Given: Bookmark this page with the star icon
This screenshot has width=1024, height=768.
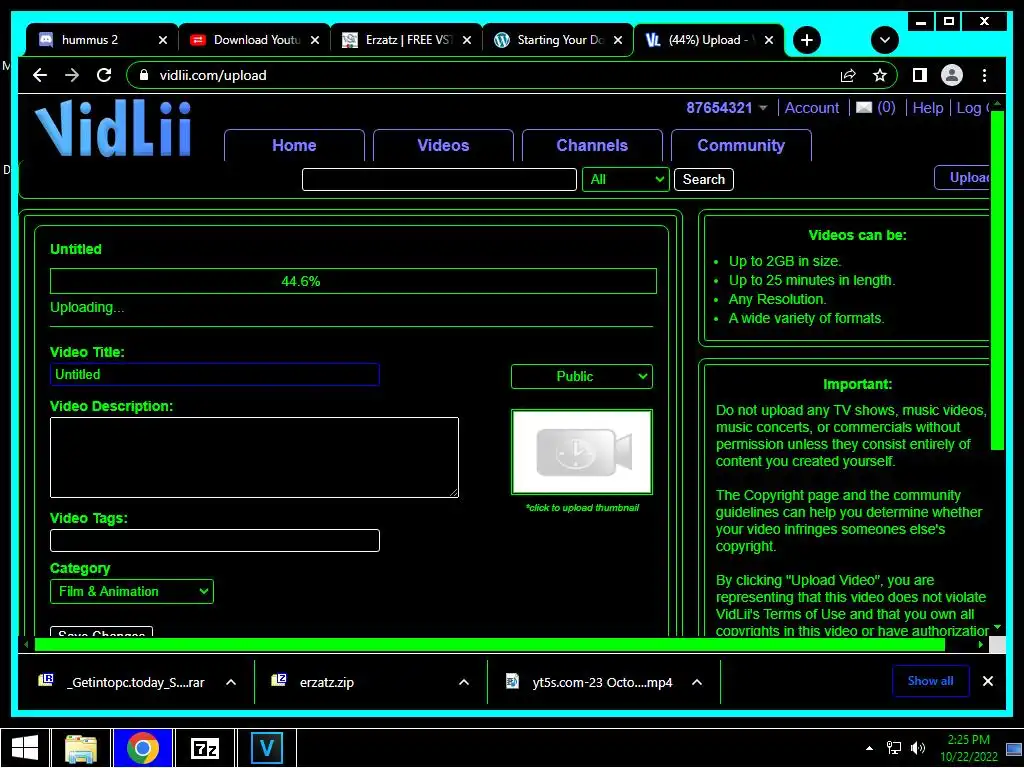Looking at the screenshot, I should pos(880,75).
